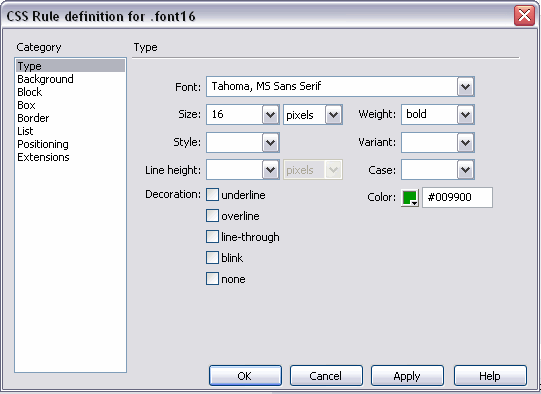Expand the Weight dropdown showing bold
The image size is (541, 394).
[x=465, y=115]
